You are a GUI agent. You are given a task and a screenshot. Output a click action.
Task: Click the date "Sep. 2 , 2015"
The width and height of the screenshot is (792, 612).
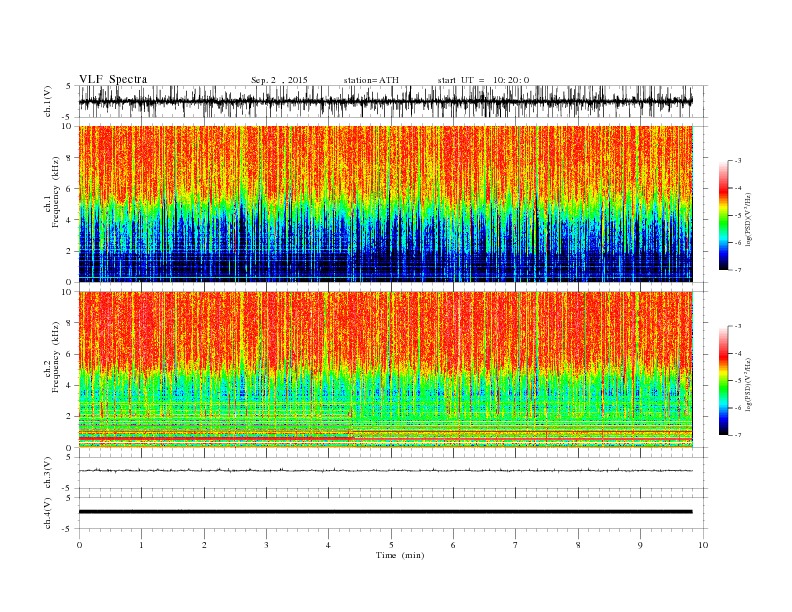point(279,80)
